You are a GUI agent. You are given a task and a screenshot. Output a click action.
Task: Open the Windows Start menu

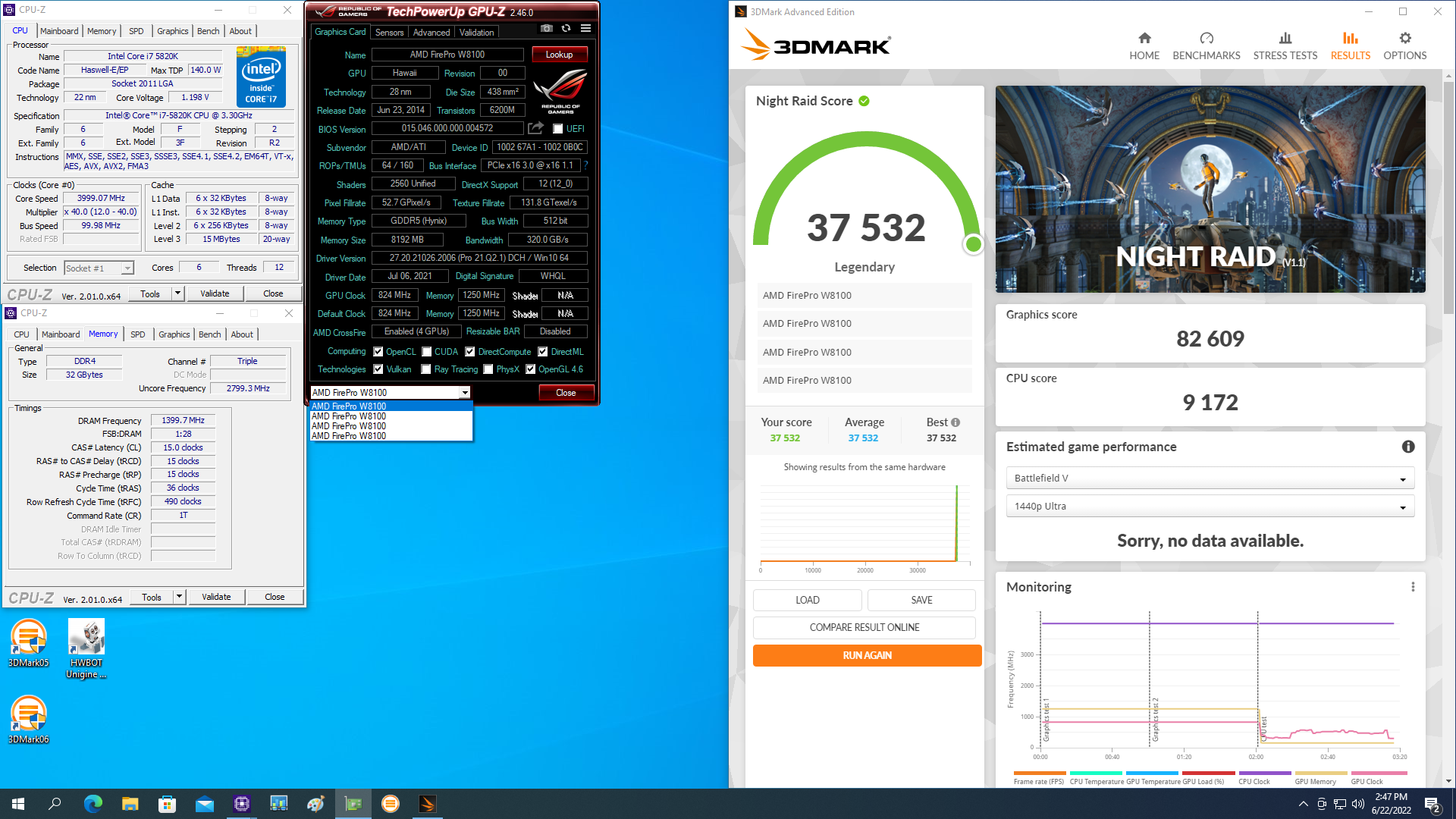click(x=18, y=804)
